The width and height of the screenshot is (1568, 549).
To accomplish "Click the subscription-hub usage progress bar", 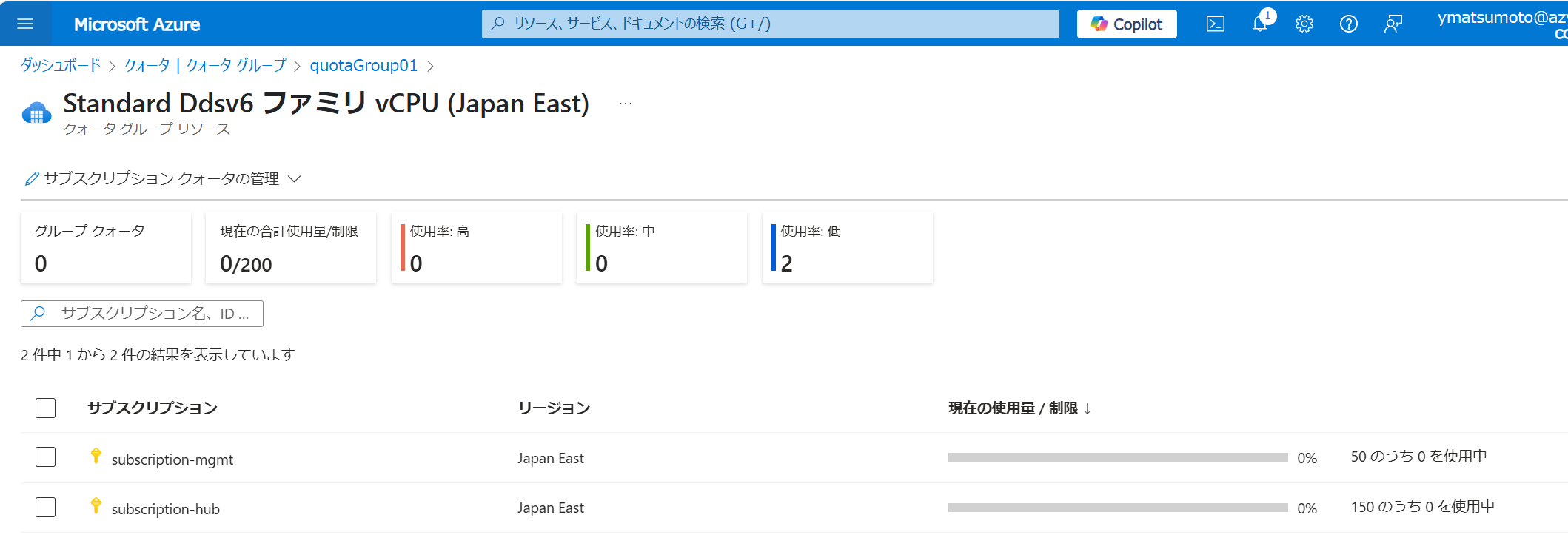I will click(1118, 508).
